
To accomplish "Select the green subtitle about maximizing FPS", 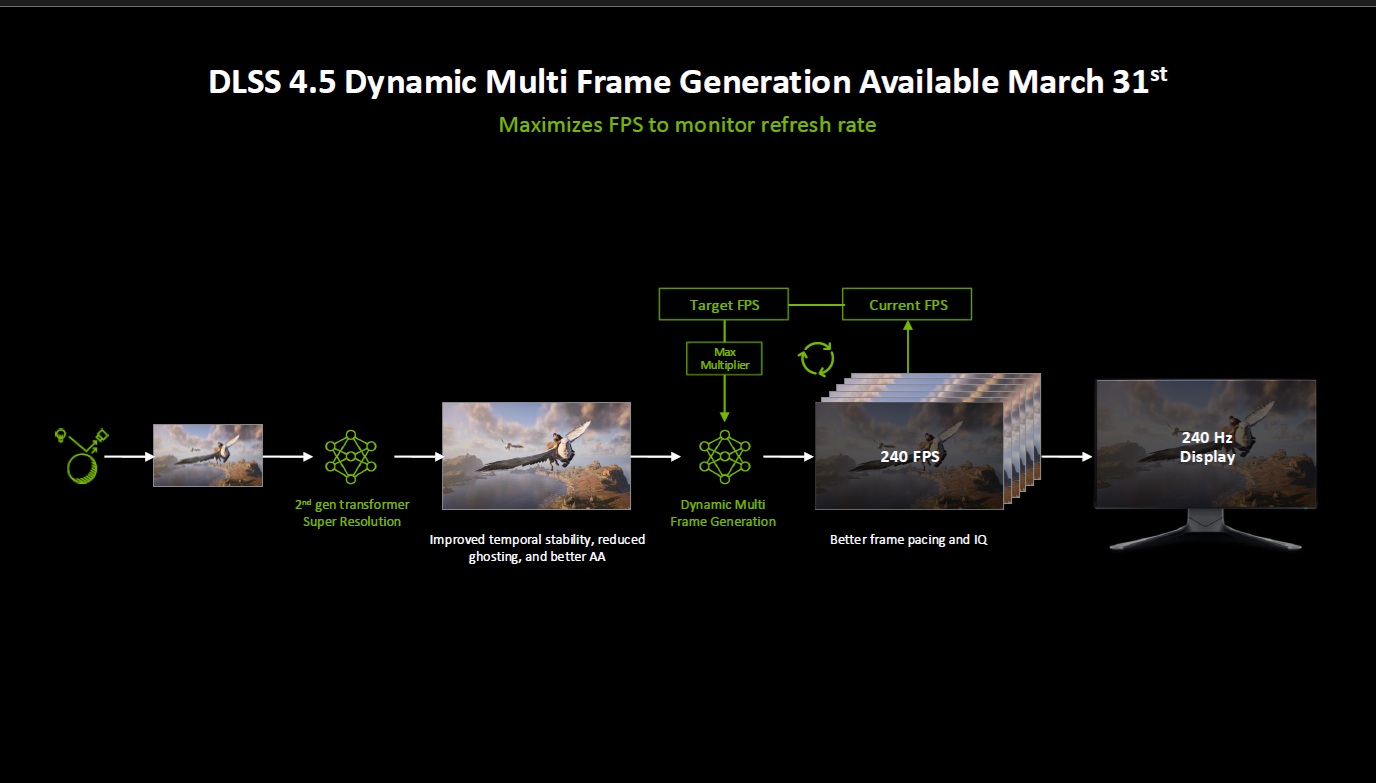I will [x=687, y=125].
